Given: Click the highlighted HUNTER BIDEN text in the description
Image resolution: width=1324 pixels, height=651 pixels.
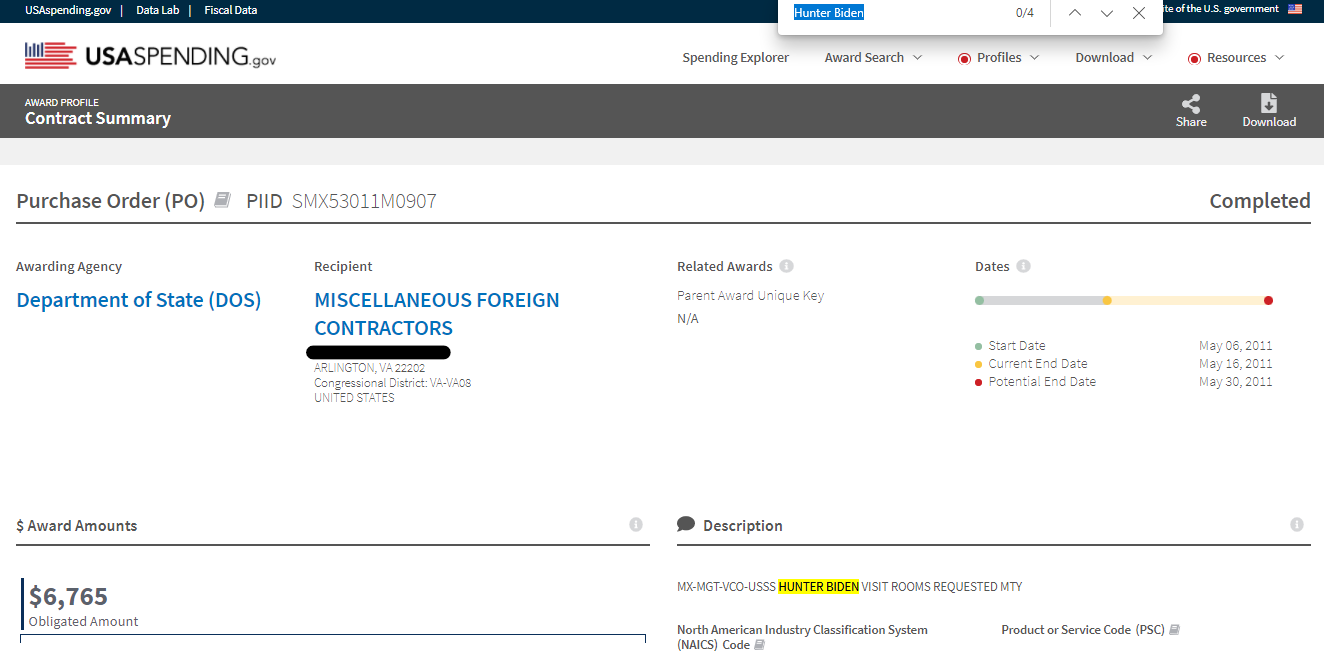Looking at the screenshot, I should pyautogui.click(x=818, y=587).
